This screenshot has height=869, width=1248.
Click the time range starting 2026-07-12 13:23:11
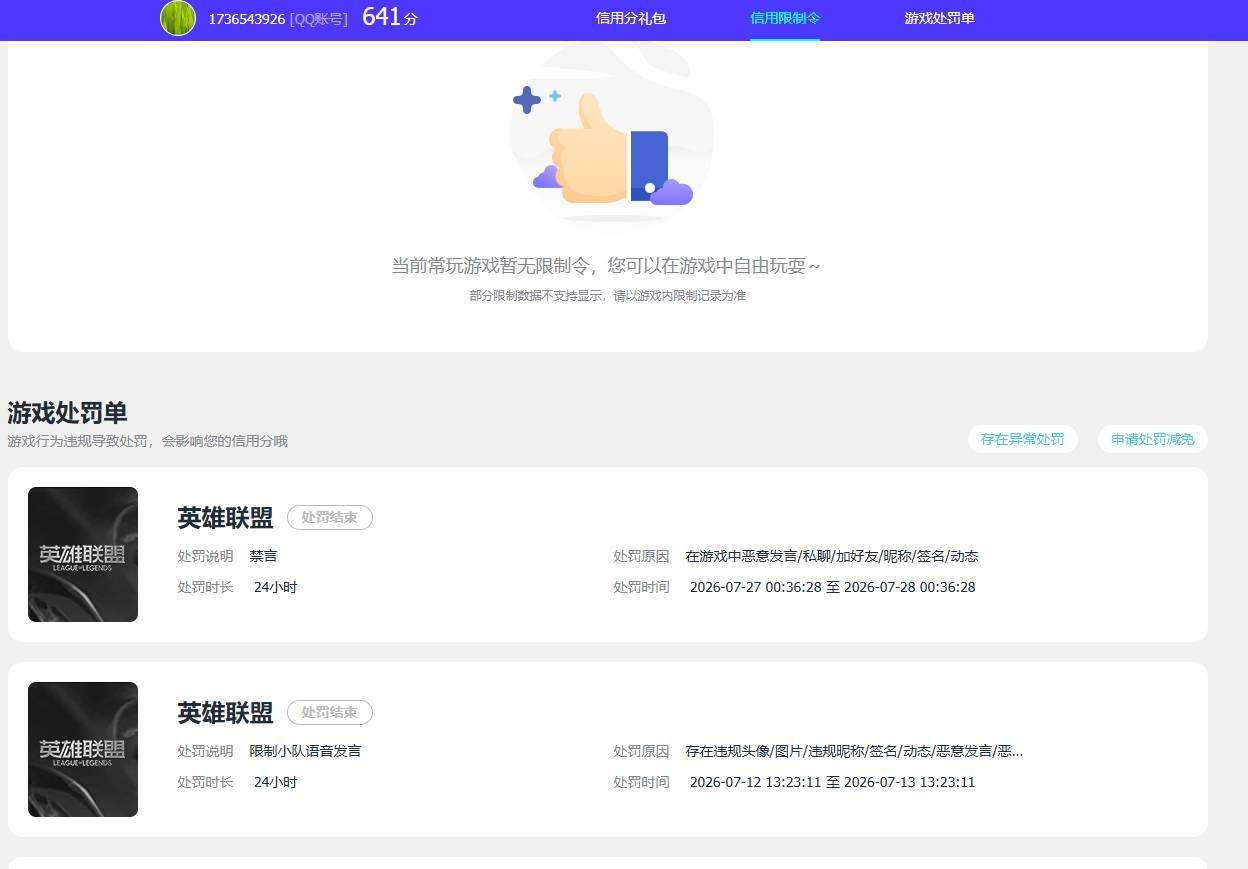(x=832, y=782)
